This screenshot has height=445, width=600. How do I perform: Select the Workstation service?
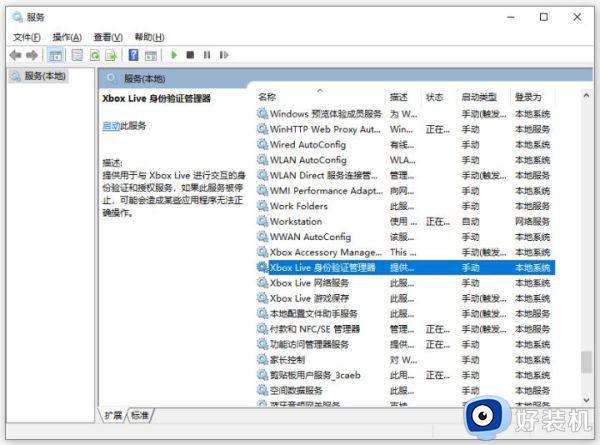coord(406,221)
